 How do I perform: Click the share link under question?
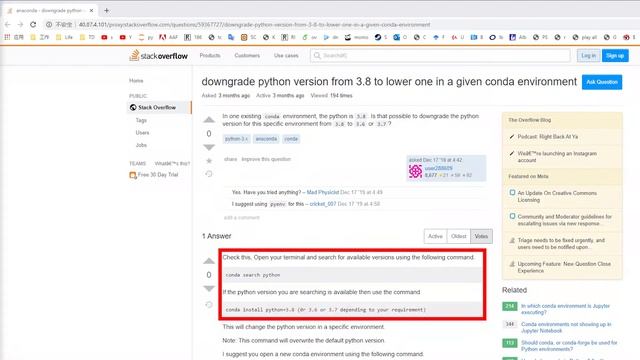click(x=230, y=159)
